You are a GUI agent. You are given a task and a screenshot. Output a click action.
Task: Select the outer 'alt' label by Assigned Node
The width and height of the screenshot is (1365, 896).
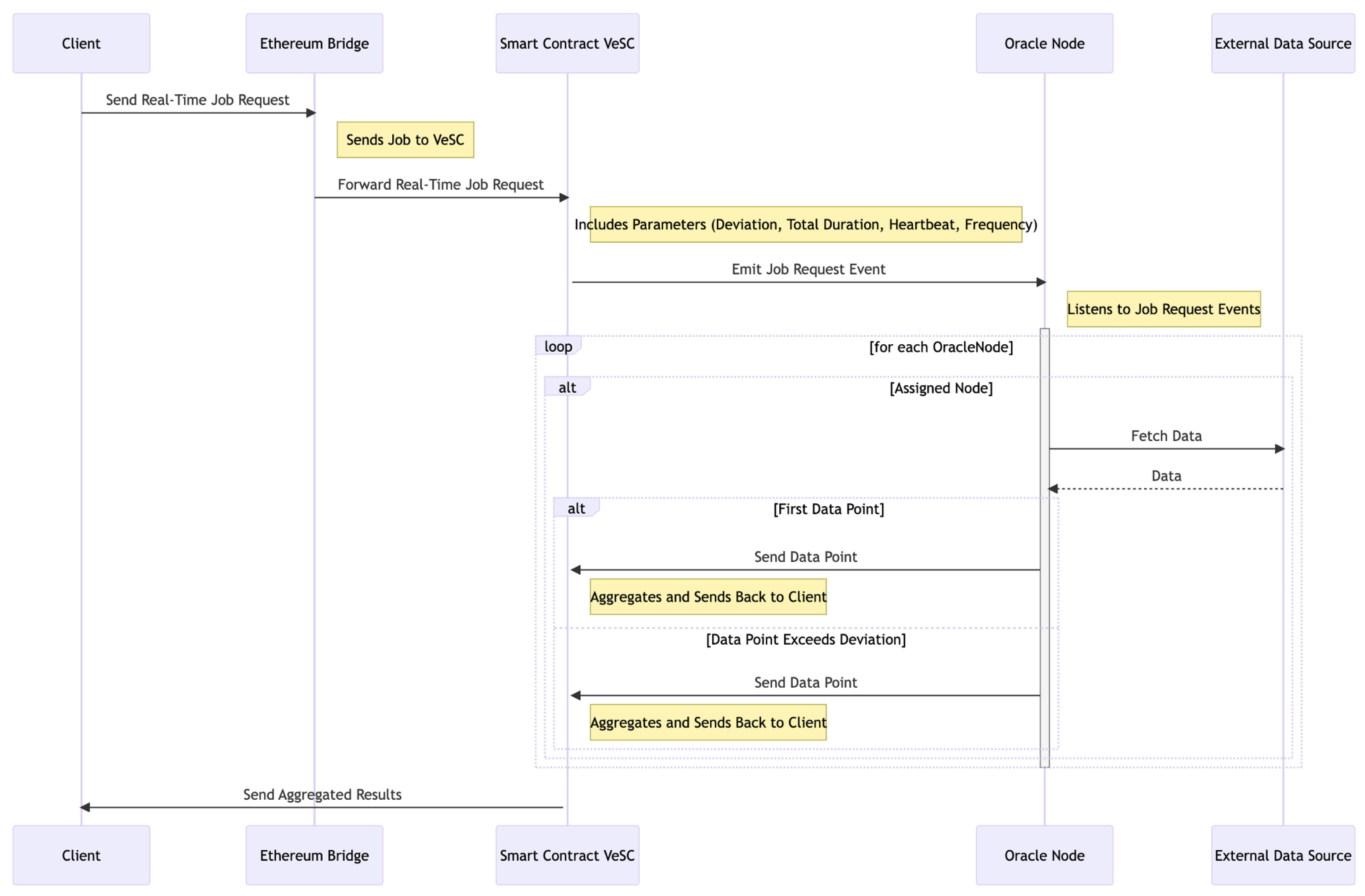[567, 388]
